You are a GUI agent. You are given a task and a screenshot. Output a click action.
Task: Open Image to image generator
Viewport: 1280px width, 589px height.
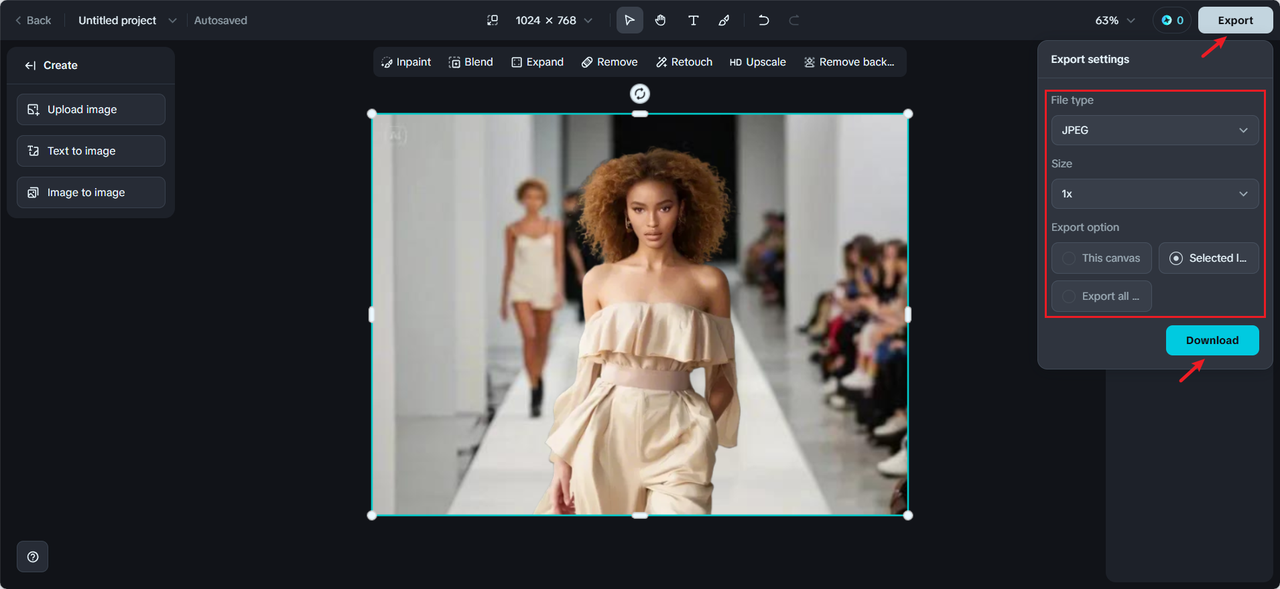[x=91, y=193]
